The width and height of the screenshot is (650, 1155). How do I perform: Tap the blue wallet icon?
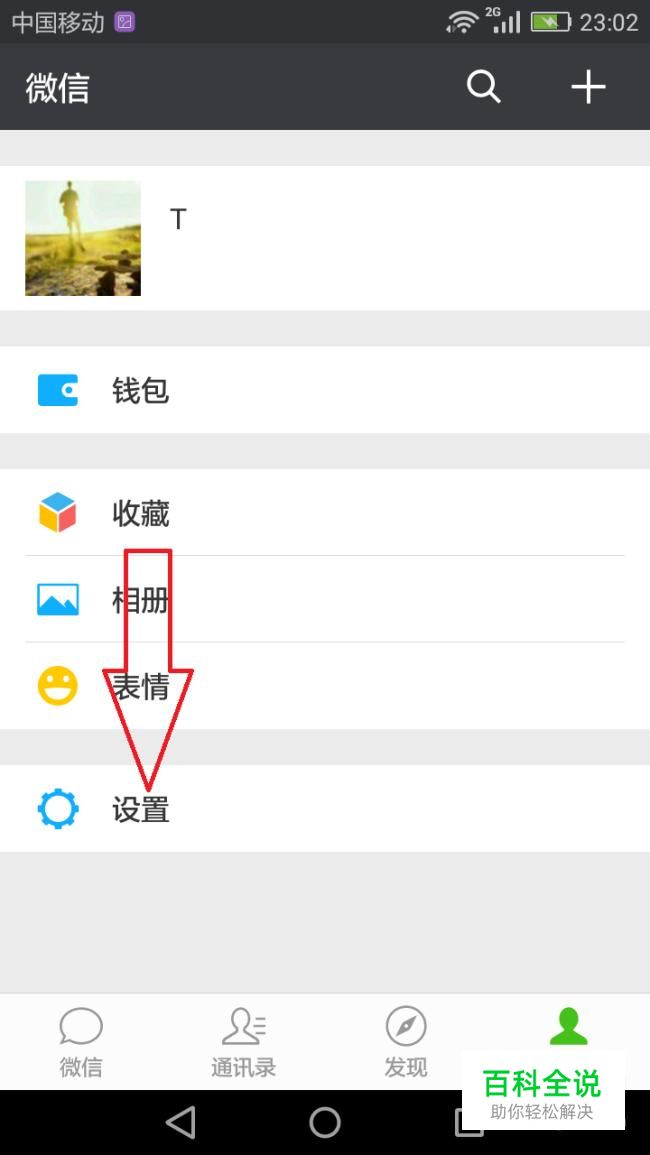[x=58, y=390]
